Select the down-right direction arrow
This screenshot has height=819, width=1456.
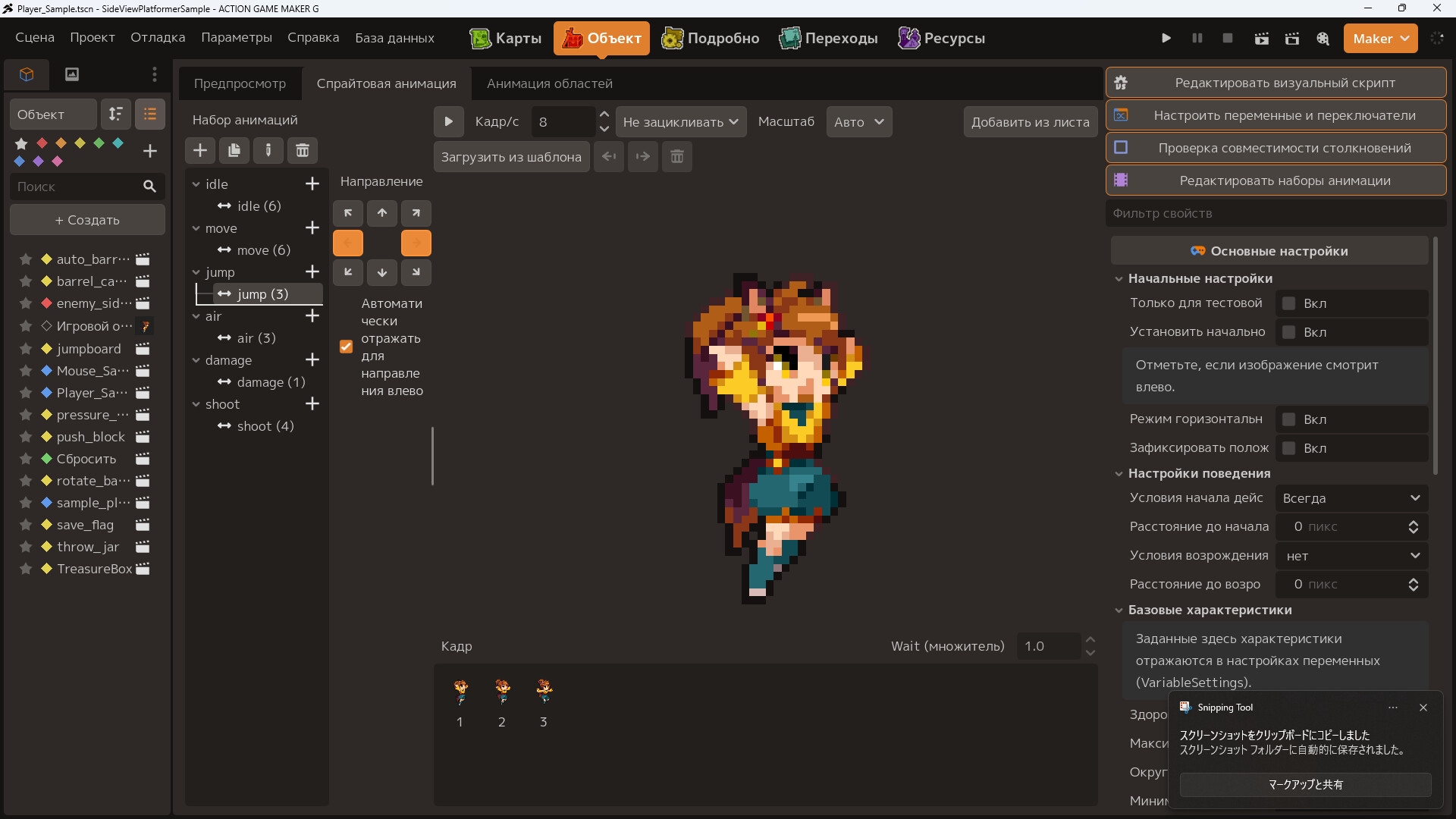pos(416,272)
